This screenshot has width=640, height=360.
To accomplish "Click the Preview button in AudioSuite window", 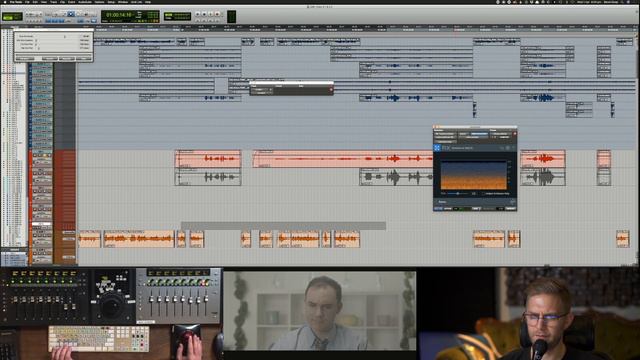I will tap(438, 209).
